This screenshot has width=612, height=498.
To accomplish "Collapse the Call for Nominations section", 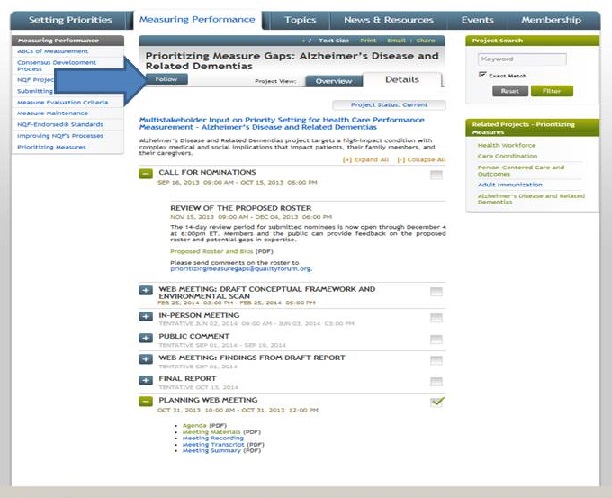I will click(x=146, y=174).
